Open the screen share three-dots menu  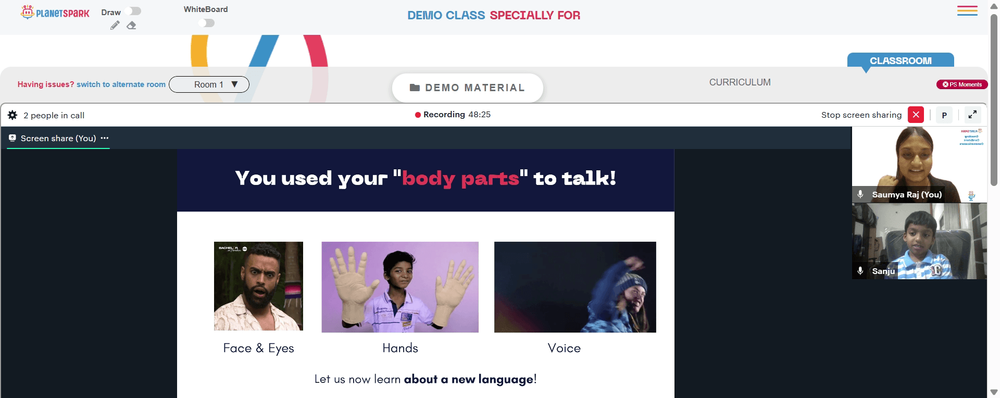click(105, 138)
